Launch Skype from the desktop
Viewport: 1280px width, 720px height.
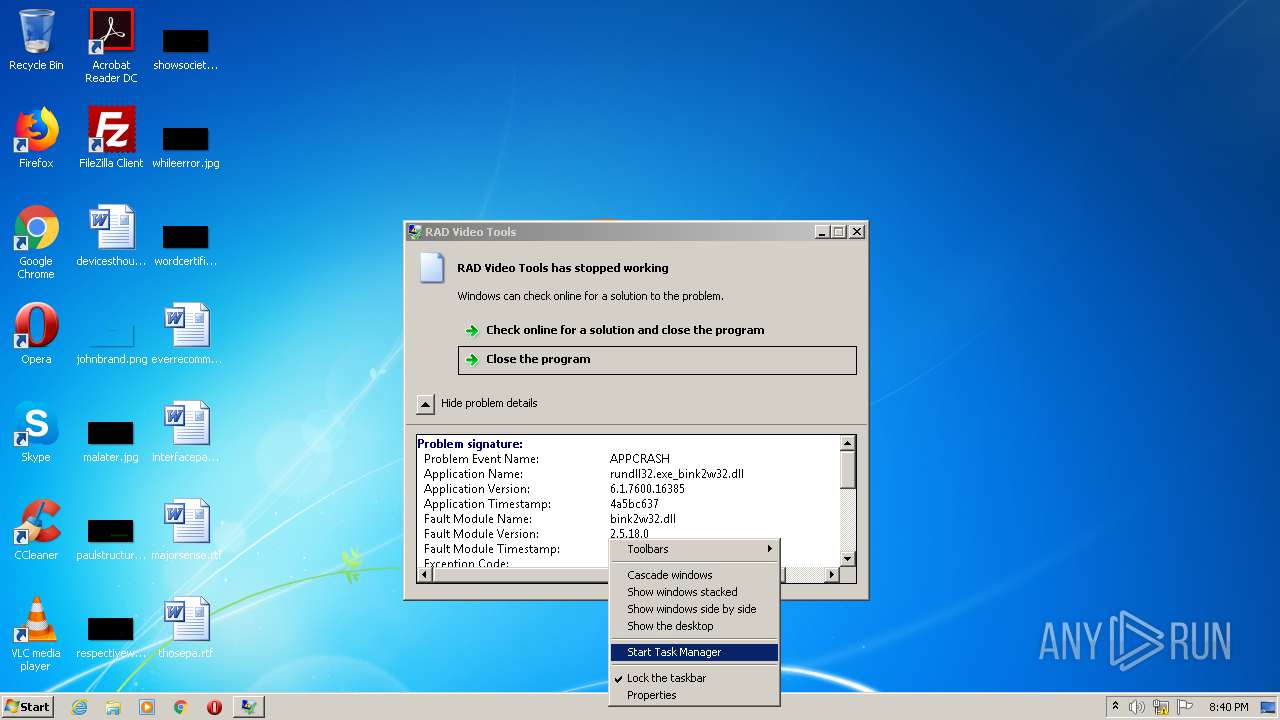[x=36, y=432]
